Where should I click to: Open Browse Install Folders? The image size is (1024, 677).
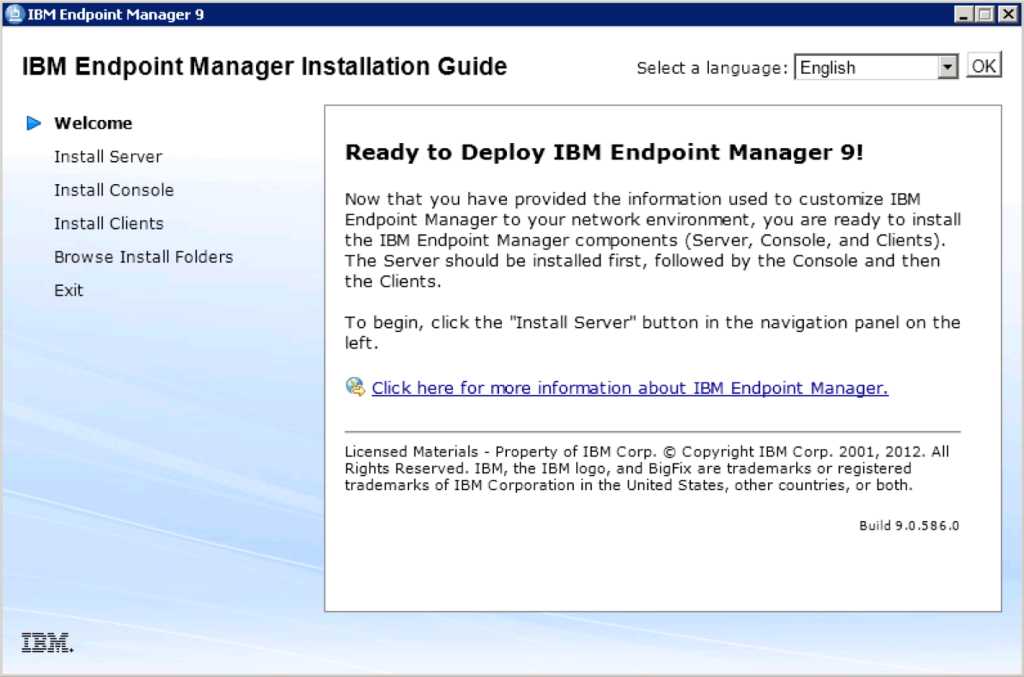[143, 256]
